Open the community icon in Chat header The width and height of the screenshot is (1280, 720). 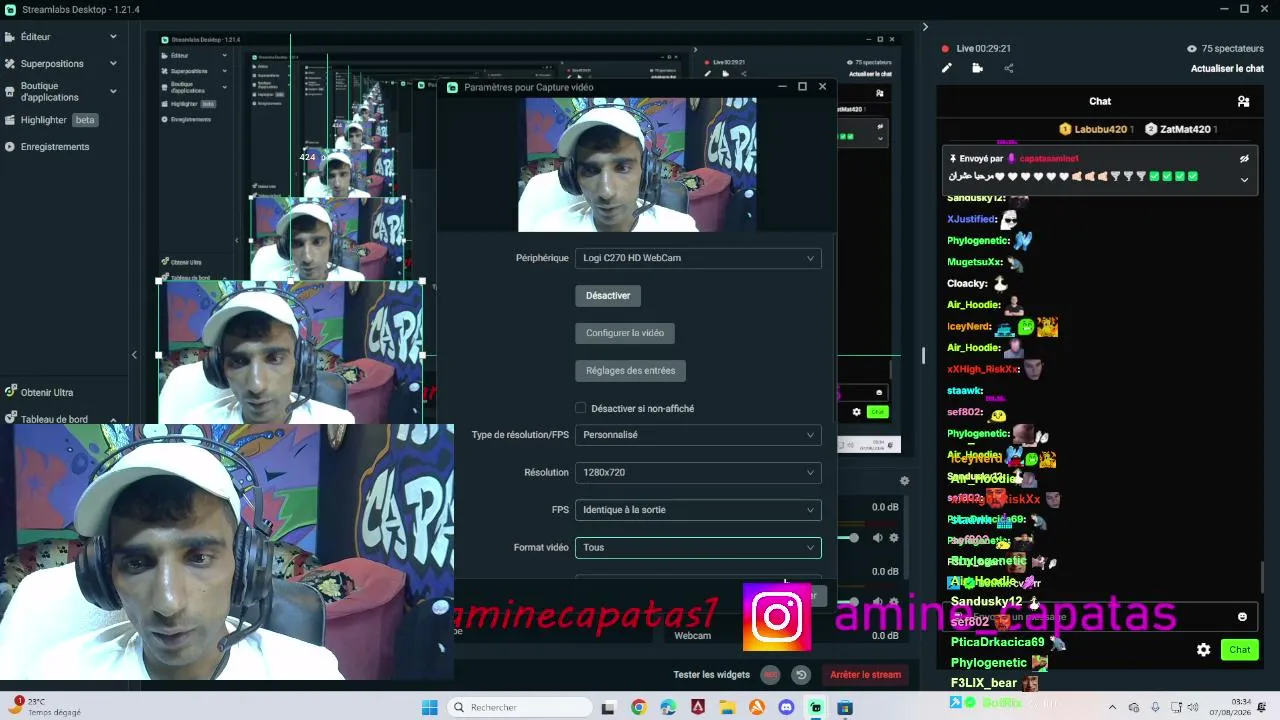click(1243, 101)
